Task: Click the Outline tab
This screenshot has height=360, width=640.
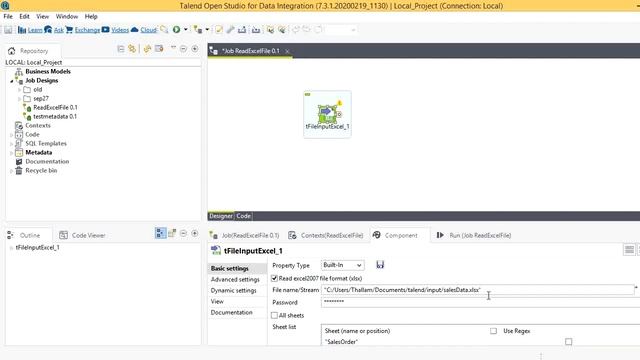Action: tap(29, 235)
